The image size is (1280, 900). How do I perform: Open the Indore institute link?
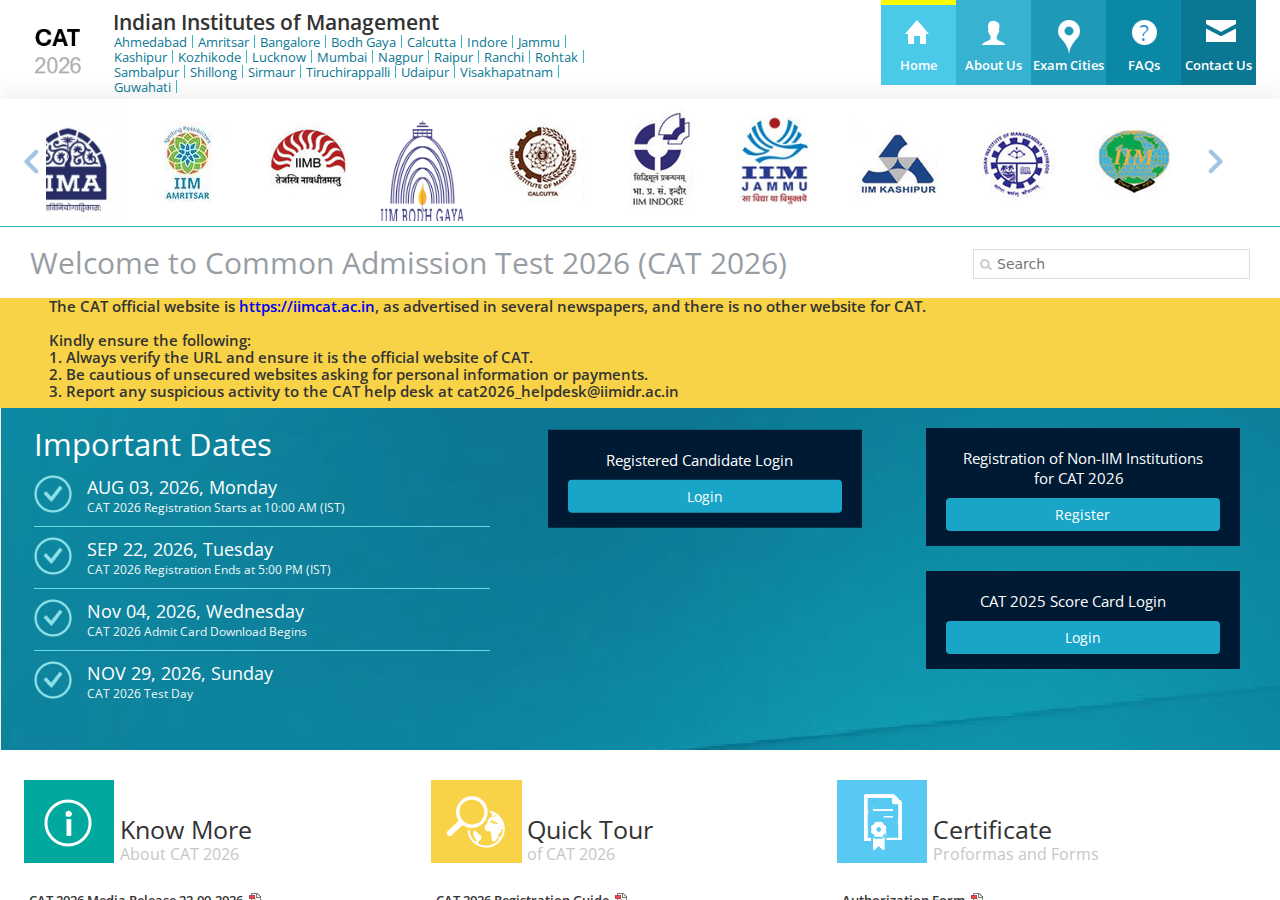(x=487, y=42)
